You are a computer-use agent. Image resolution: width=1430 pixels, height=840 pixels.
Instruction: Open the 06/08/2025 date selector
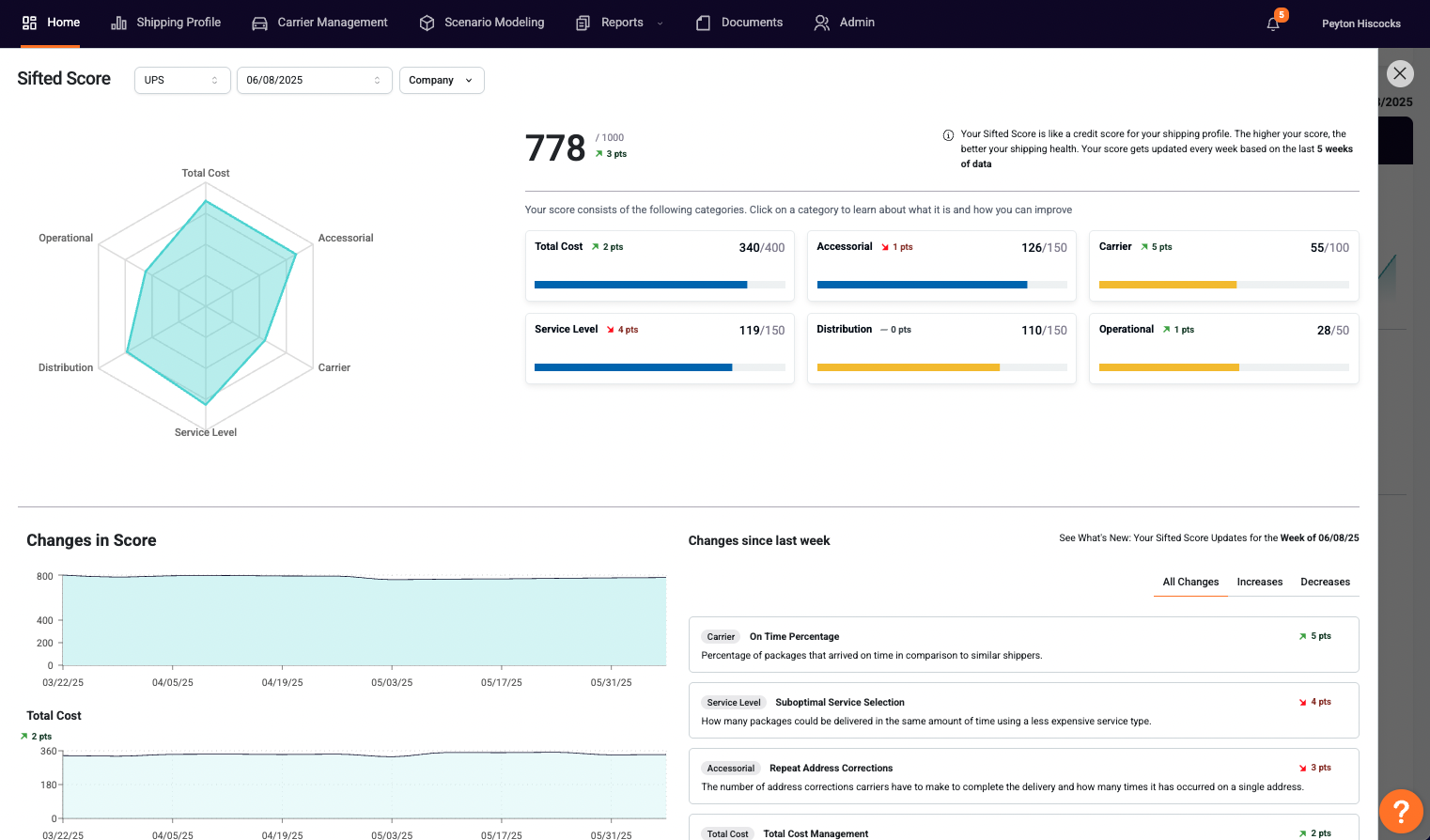314,81
